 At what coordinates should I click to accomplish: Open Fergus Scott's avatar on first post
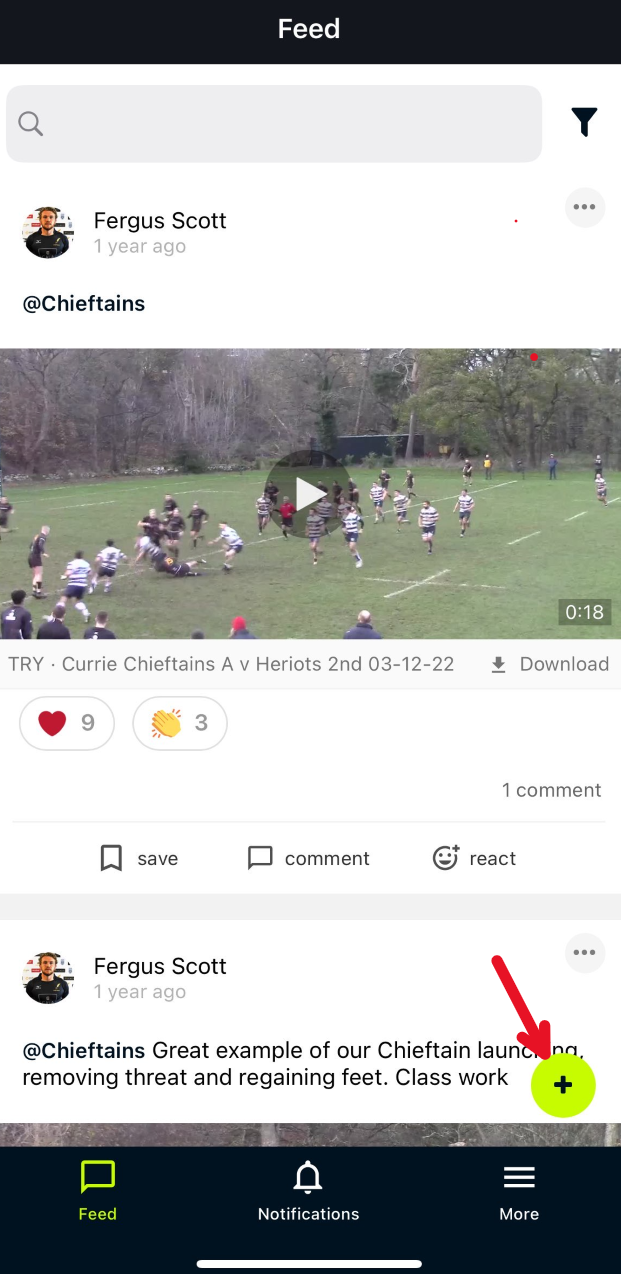click(48, 232)
